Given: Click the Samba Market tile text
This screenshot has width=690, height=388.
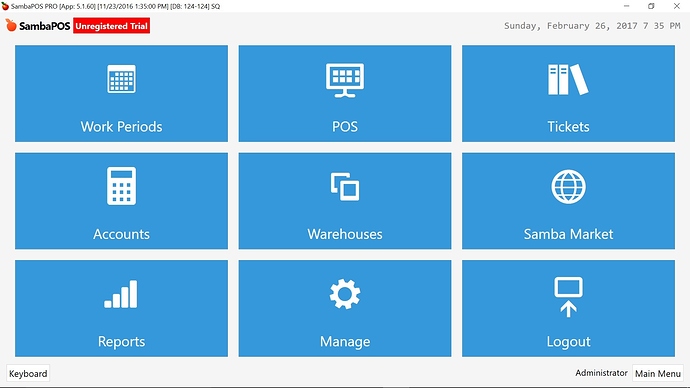Looking at the screenshot, I should pos(568,234).
